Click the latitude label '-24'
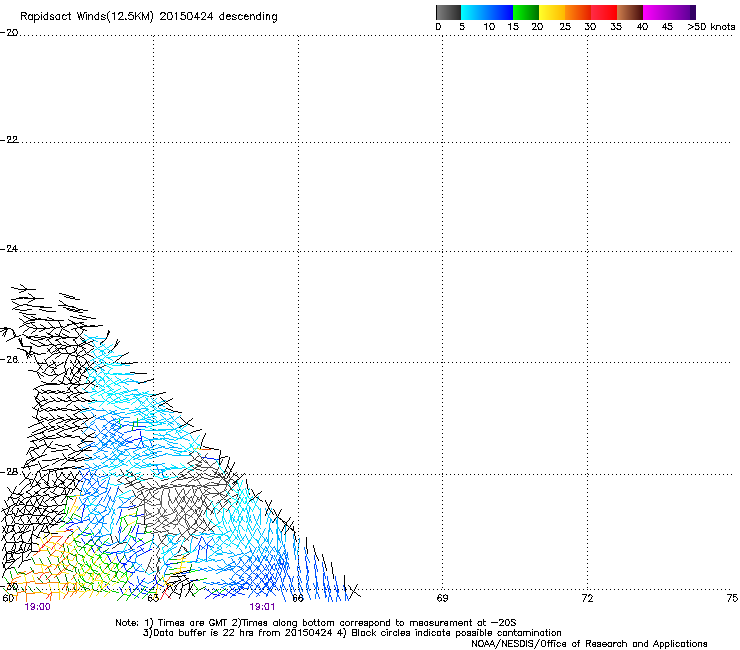The image size is (740, 650). point(9,249)
